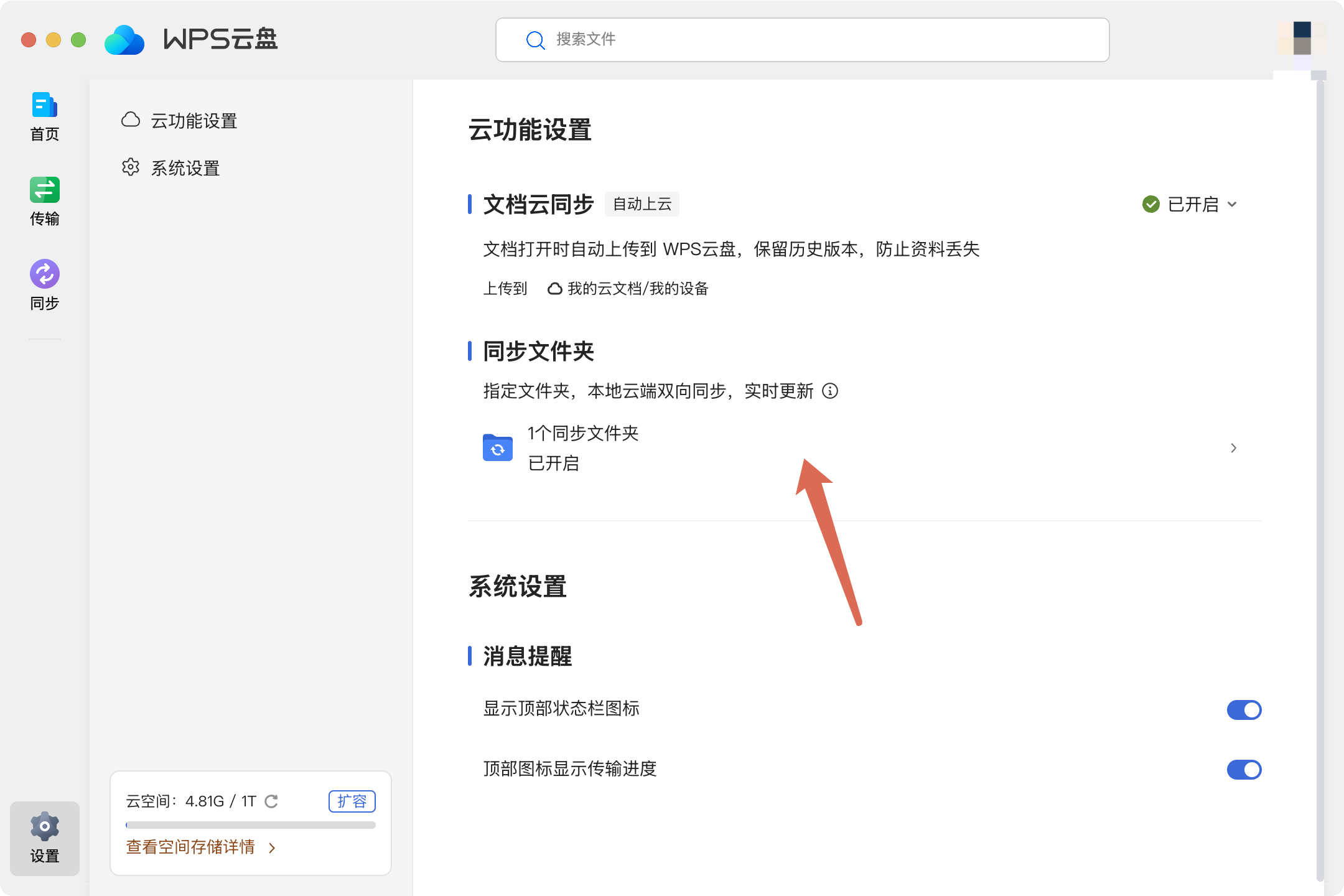Screen dimensions: 1344x896
Task: Open the 传输 transfer icon in sidebar
Action: coord(45,190)
